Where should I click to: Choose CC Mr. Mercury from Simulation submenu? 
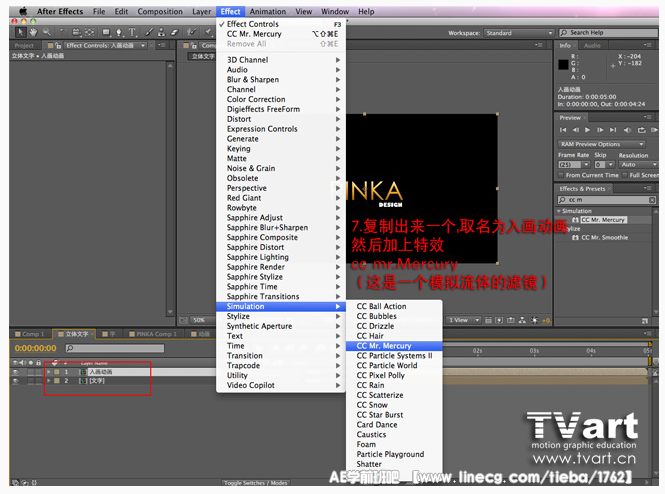pos(394,346)
